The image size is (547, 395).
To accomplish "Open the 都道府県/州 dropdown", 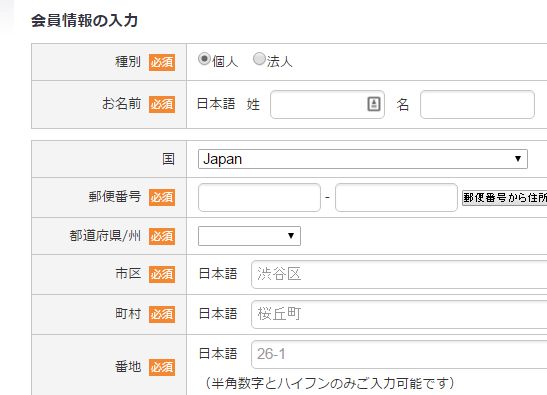I will [x=249, y=236].
